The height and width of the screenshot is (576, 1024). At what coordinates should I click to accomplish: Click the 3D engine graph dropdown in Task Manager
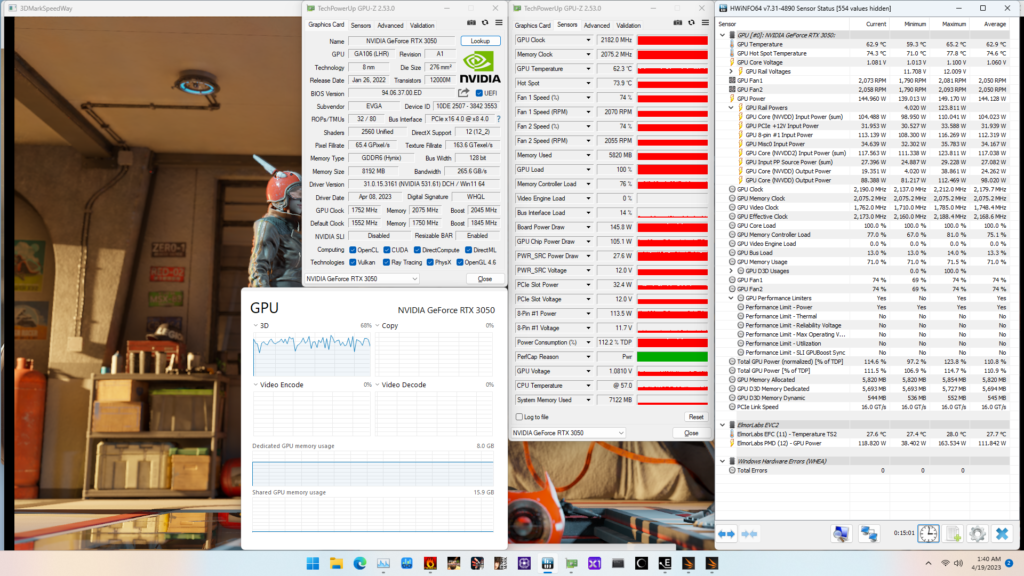coord(256,325)
